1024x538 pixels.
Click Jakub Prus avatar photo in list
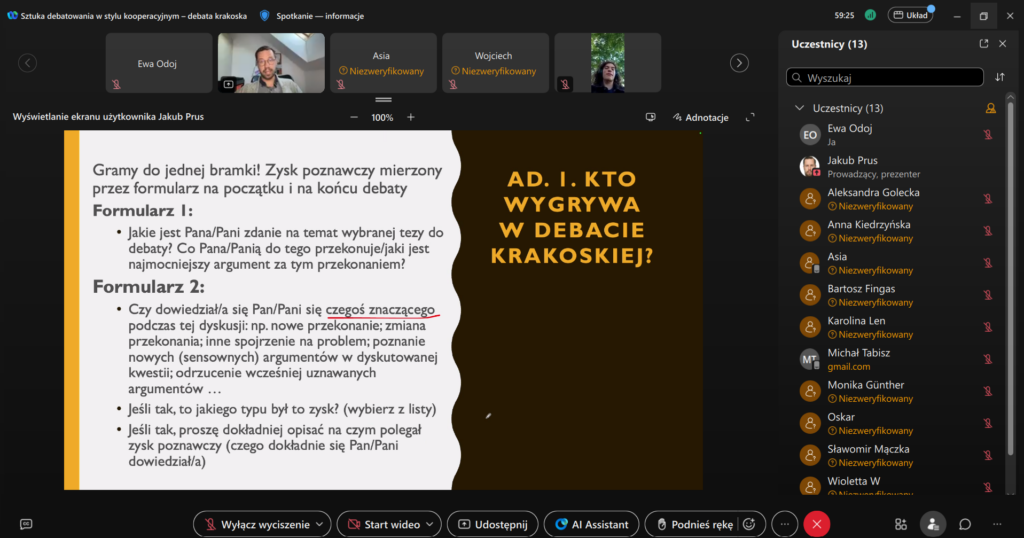coord(810,166)
